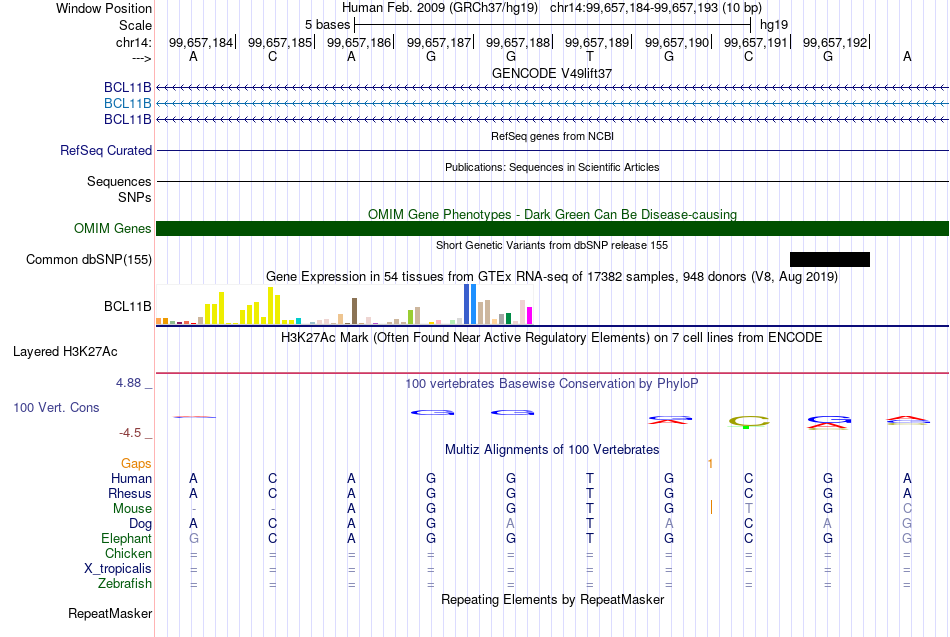Viewport: 950px width, 637px height.
Task: Click the red A conservation logo at far right
Action: [x=907, y=420]
